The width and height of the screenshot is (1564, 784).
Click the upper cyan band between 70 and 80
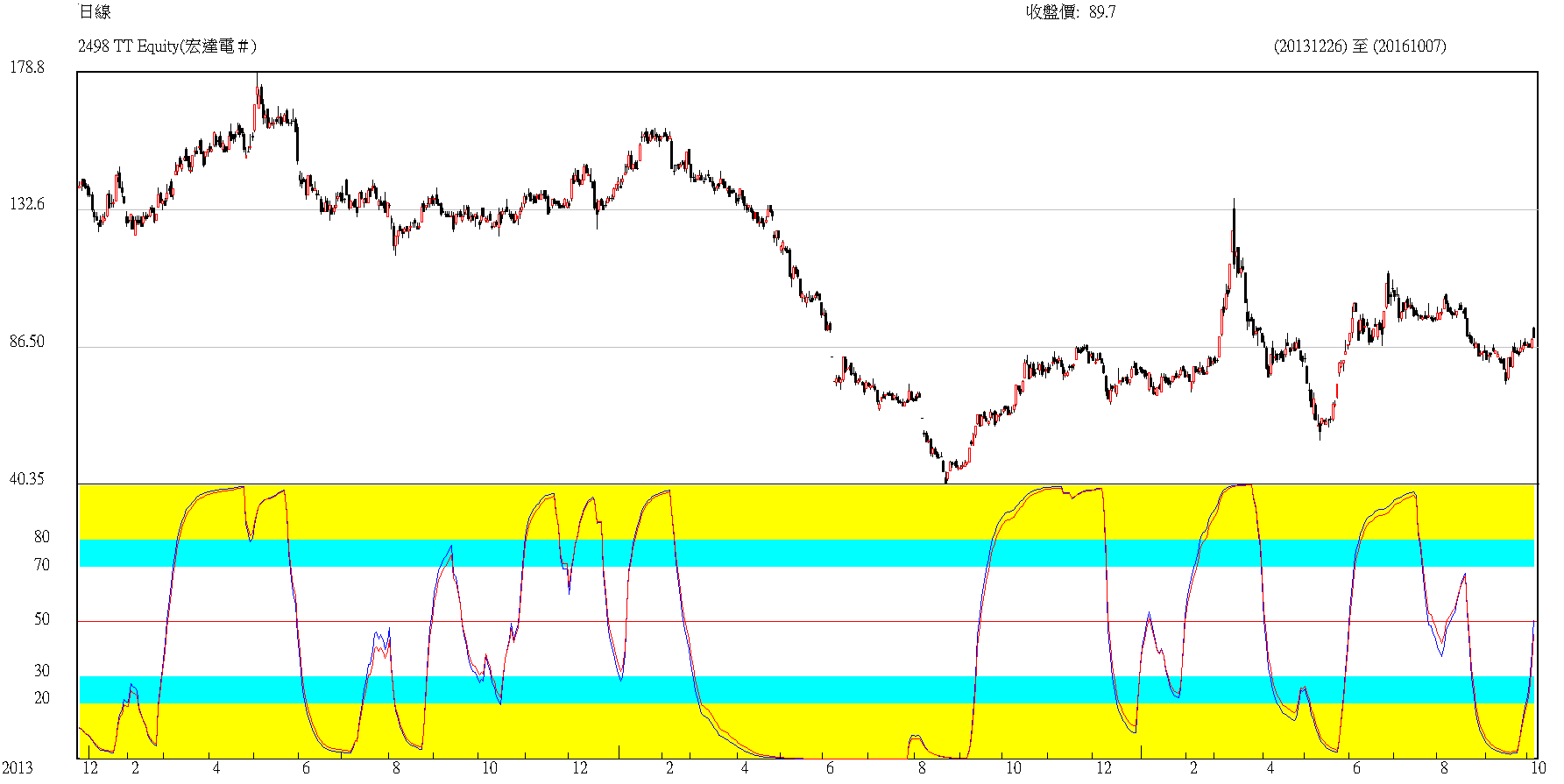[x=806, y=553]
